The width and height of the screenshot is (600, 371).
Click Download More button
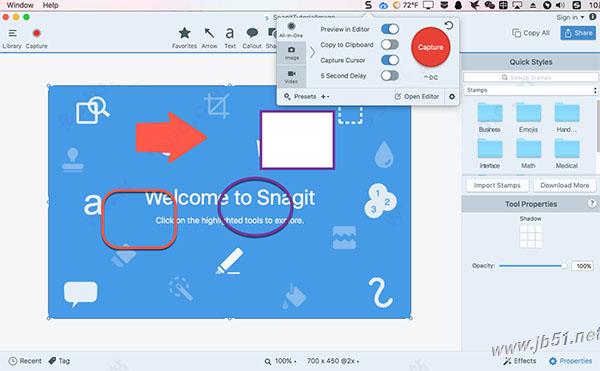pyautogui.click(x=564, y=185)
